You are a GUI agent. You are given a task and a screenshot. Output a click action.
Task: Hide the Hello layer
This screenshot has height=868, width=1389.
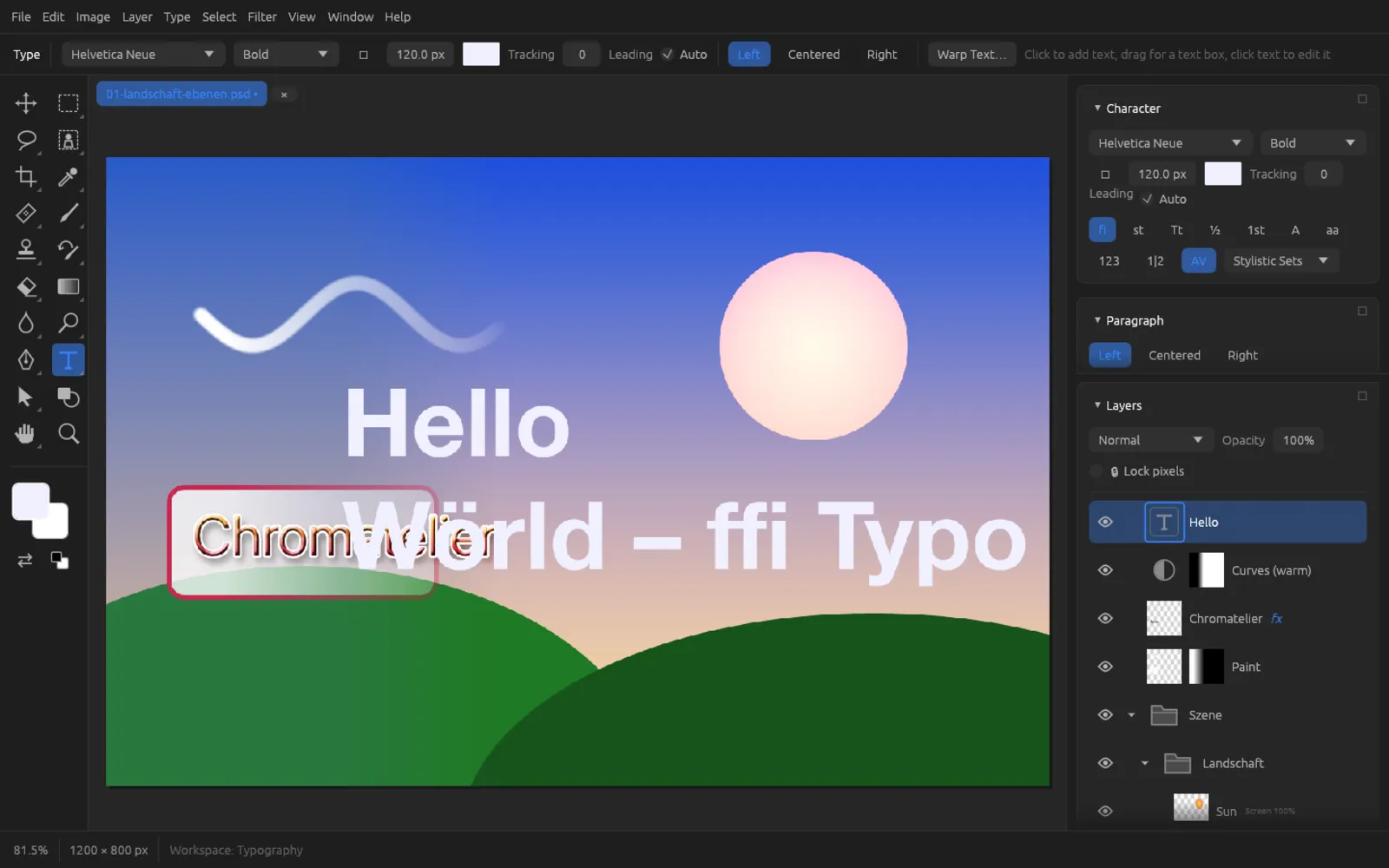point(1105,523)
